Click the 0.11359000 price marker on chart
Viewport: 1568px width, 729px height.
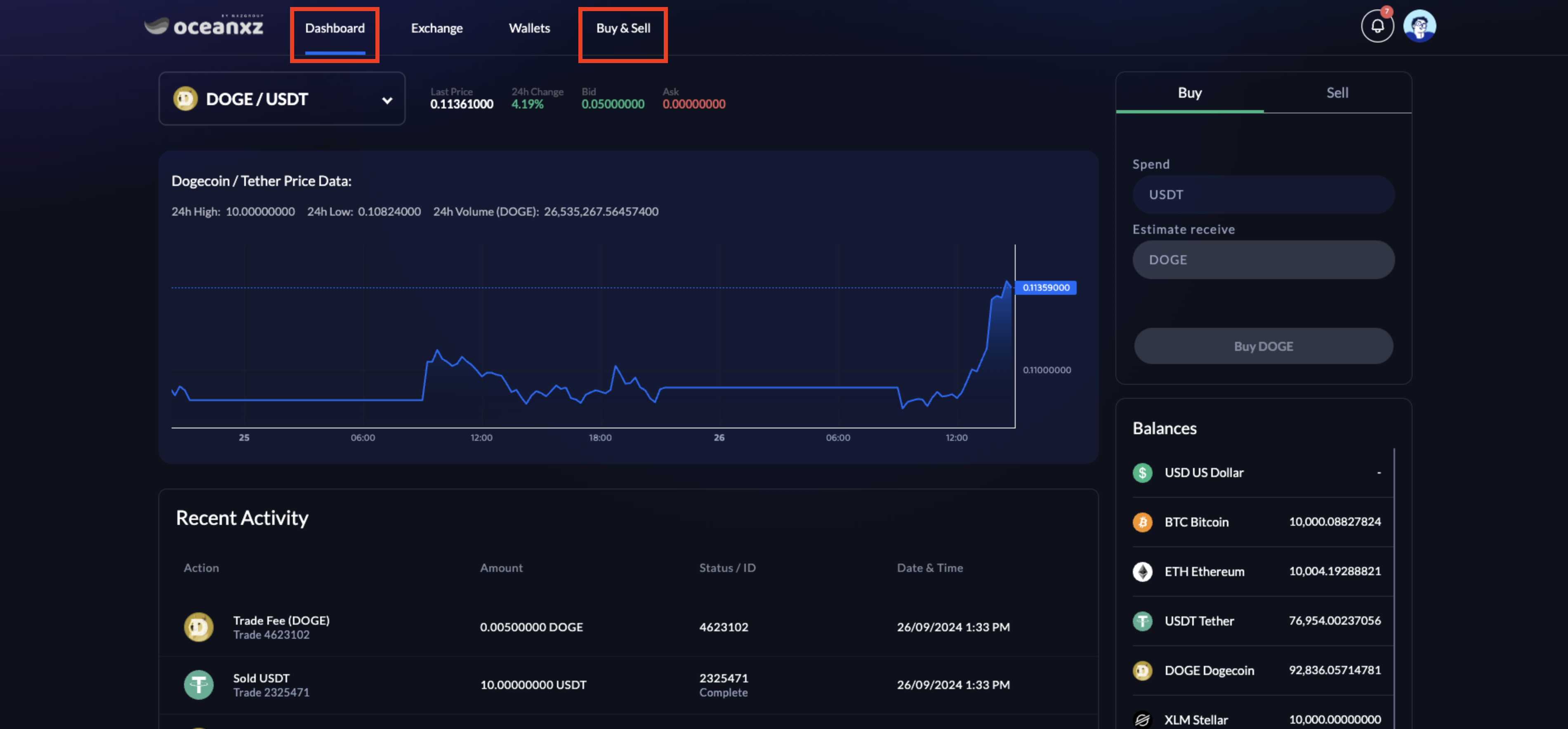[x=1045, y=287]
